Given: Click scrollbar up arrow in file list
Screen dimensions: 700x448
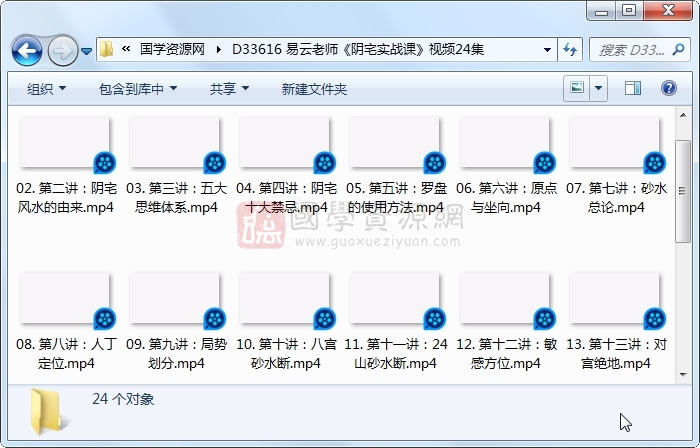Looking at the screenshot, I should pos(683,115).
